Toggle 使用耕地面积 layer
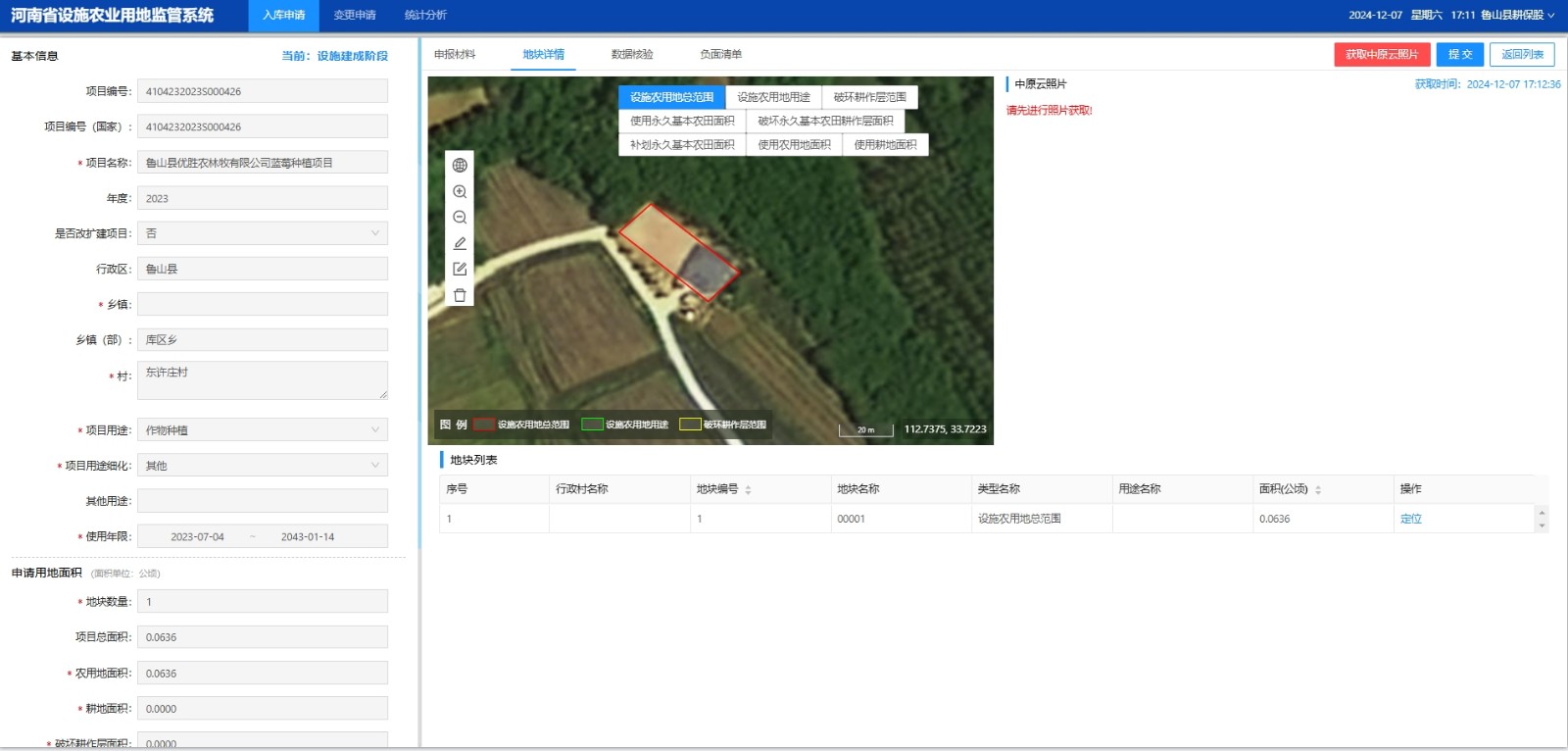Screen dimensions: 1568x751 (885, 144)
